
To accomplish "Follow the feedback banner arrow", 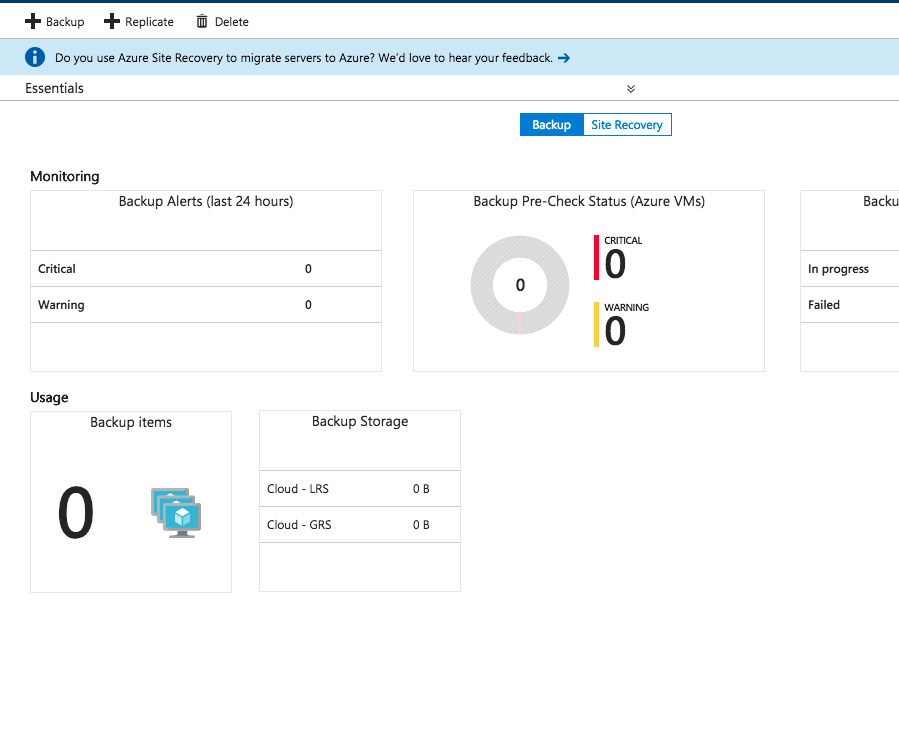I will (x=564, y=58).
